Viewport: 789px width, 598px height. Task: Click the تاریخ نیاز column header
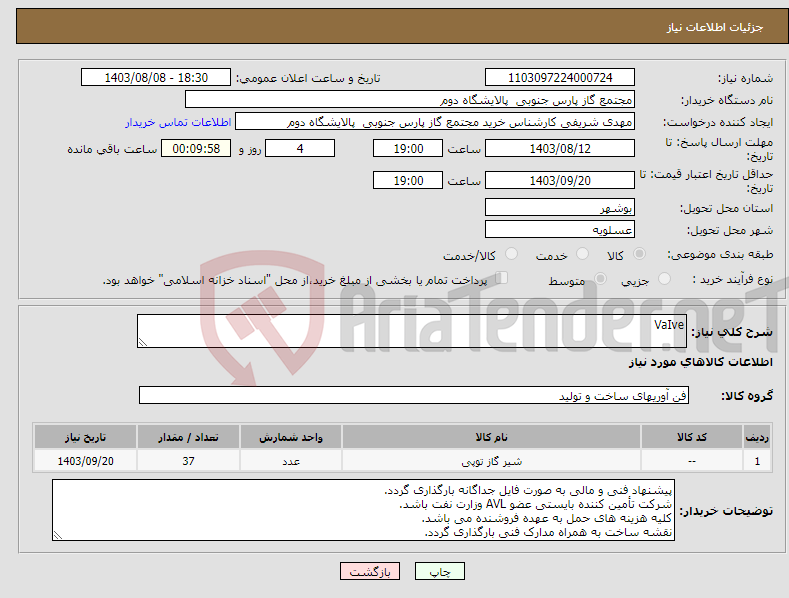[x=86, y=437]
